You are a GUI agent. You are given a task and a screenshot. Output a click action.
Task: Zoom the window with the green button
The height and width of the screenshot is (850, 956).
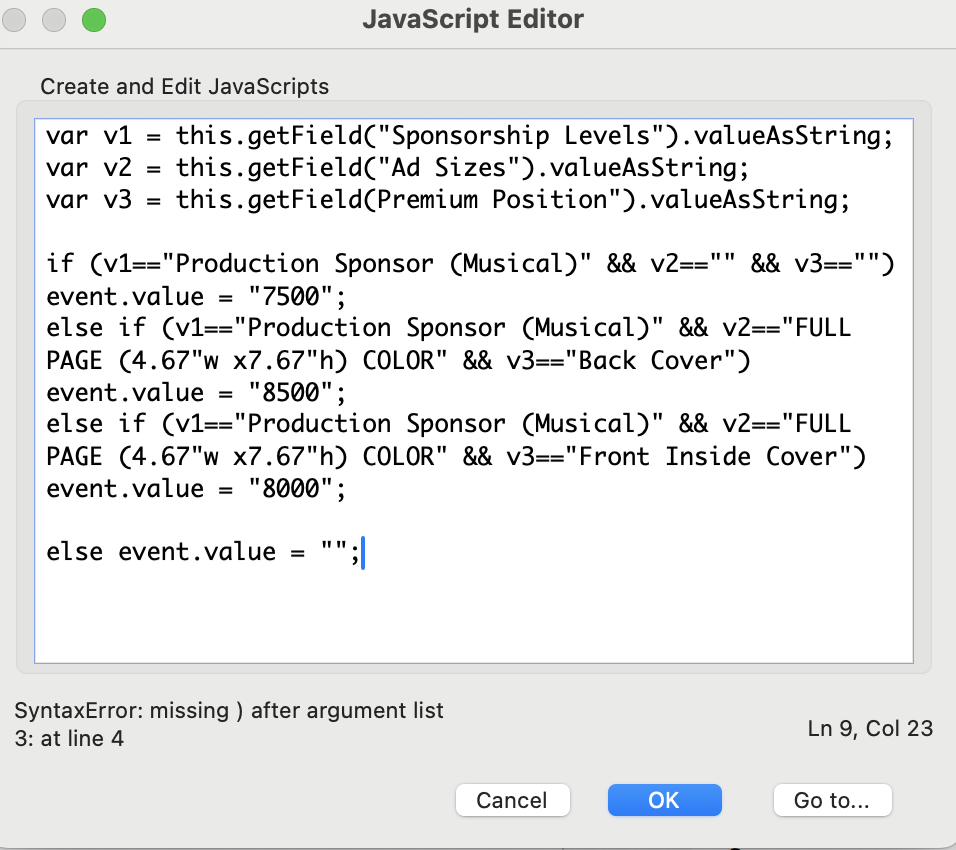93,19
